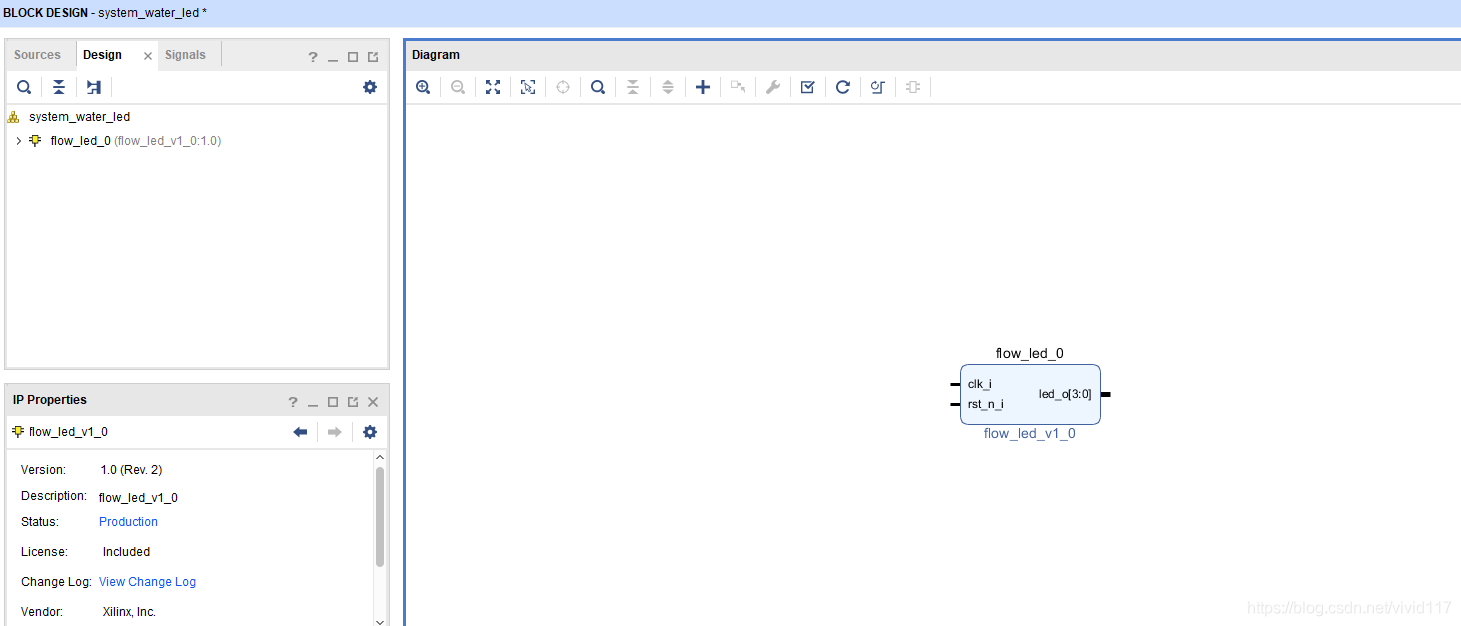This screenshot has height=626, width=1461.
Task: Click the license value Included
Action: pos(126,552)
